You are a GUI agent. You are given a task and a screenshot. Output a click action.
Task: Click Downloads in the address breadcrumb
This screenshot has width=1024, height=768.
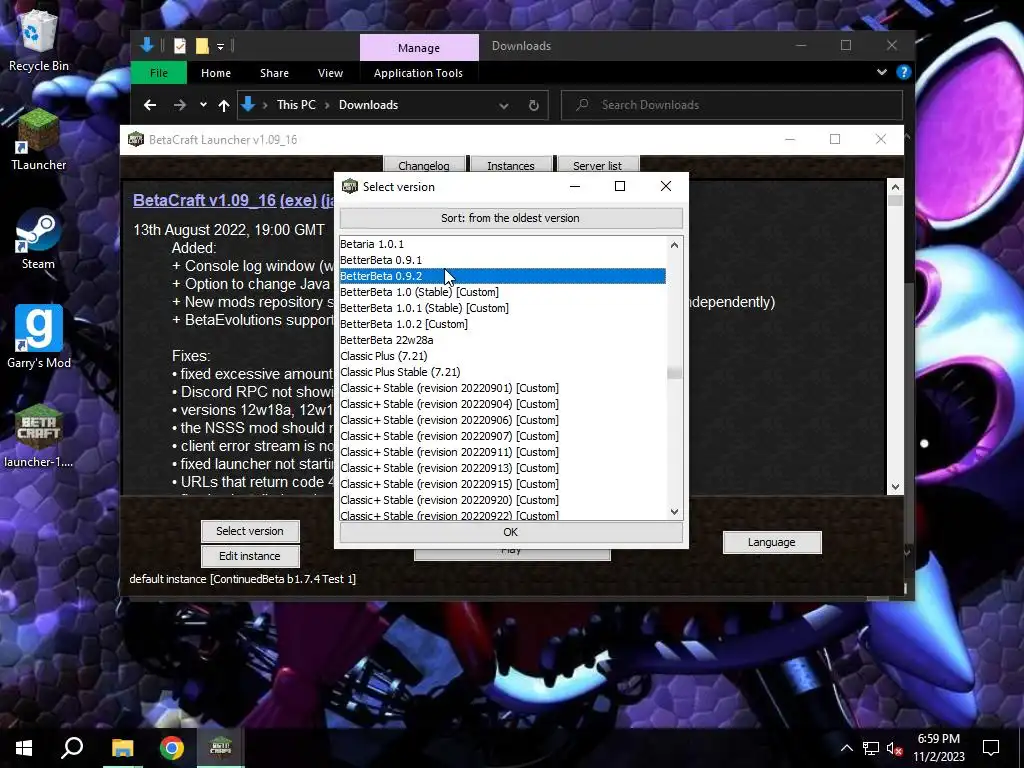point(368,105)
